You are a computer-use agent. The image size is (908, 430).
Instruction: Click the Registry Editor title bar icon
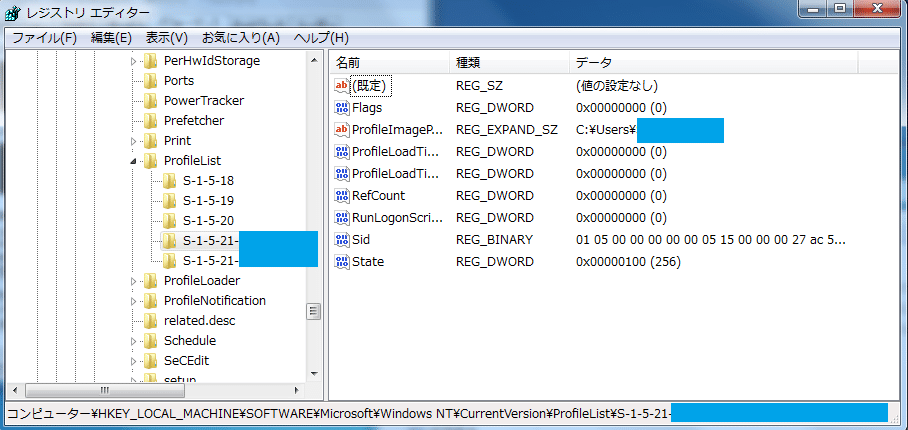click(x=11, y=13)
